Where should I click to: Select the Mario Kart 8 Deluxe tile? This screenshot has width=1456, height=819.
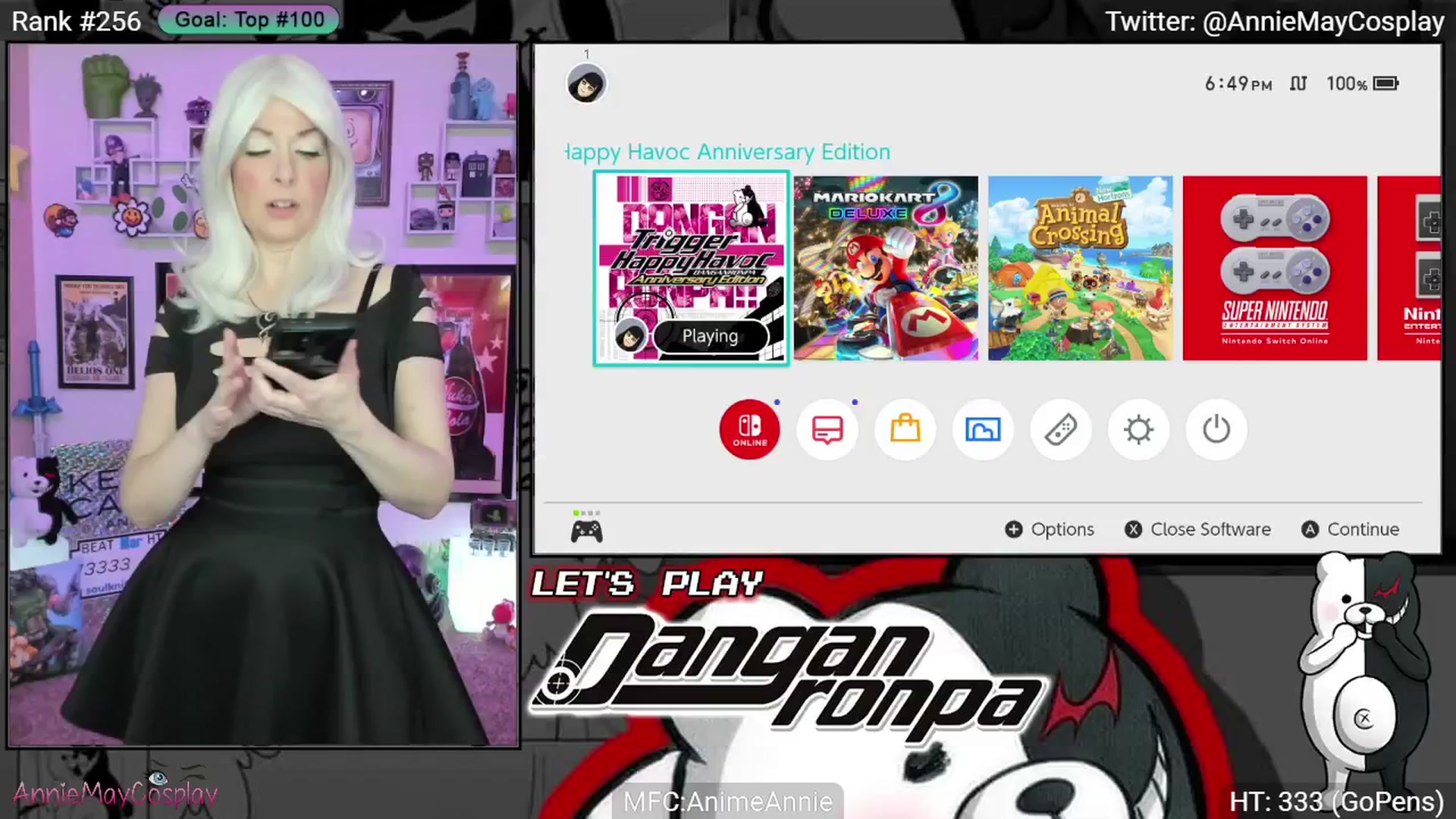(886, 268)
